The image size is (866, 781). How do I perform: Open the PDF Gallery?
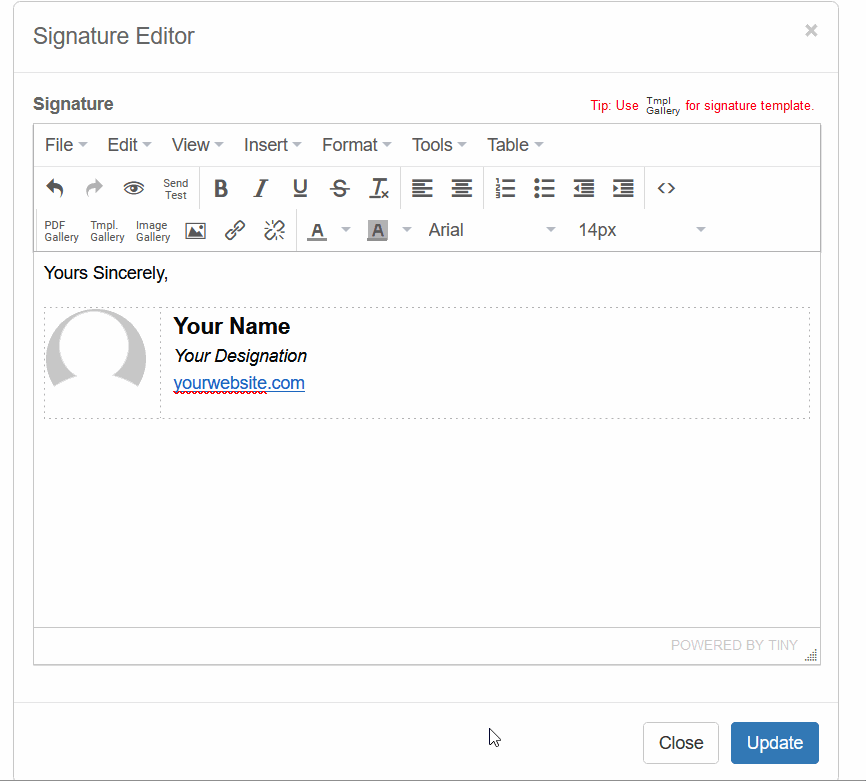[x=61, y=231]
